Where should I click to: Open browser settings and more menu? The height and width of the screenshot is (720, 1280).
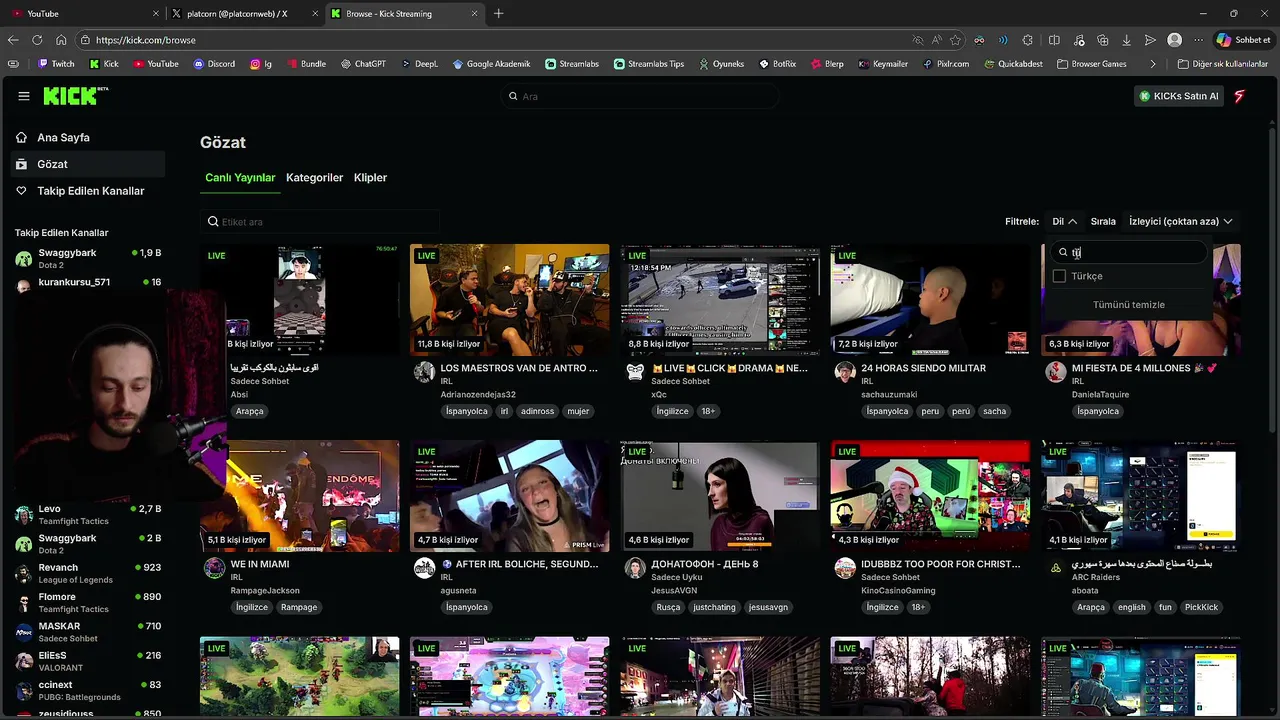(x=1198, y=40)
